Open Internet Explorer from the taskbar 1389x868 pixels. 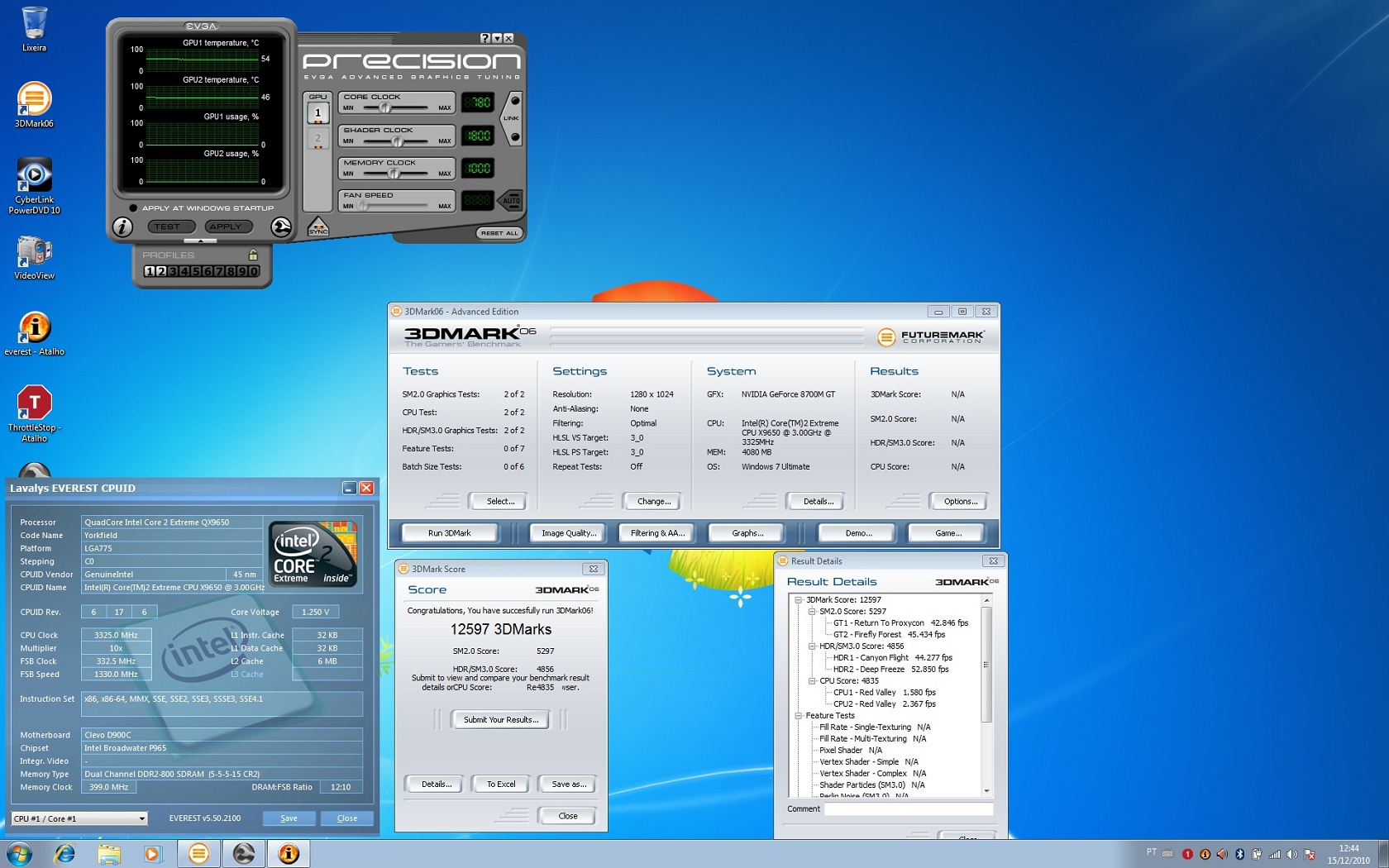[x=64, y=853]
